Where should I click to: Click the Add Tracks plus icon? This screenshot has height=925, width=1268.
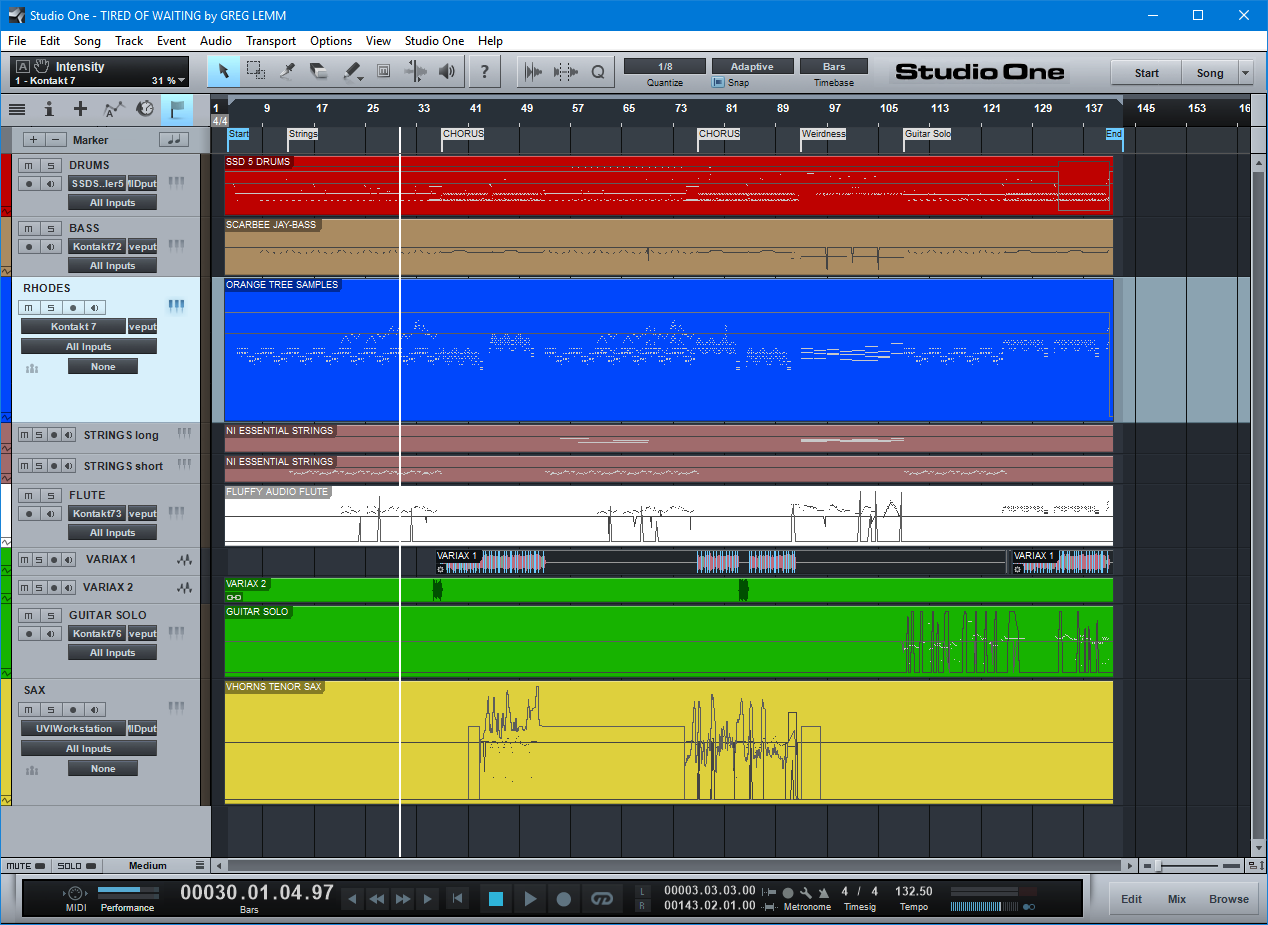coord(81,109)
